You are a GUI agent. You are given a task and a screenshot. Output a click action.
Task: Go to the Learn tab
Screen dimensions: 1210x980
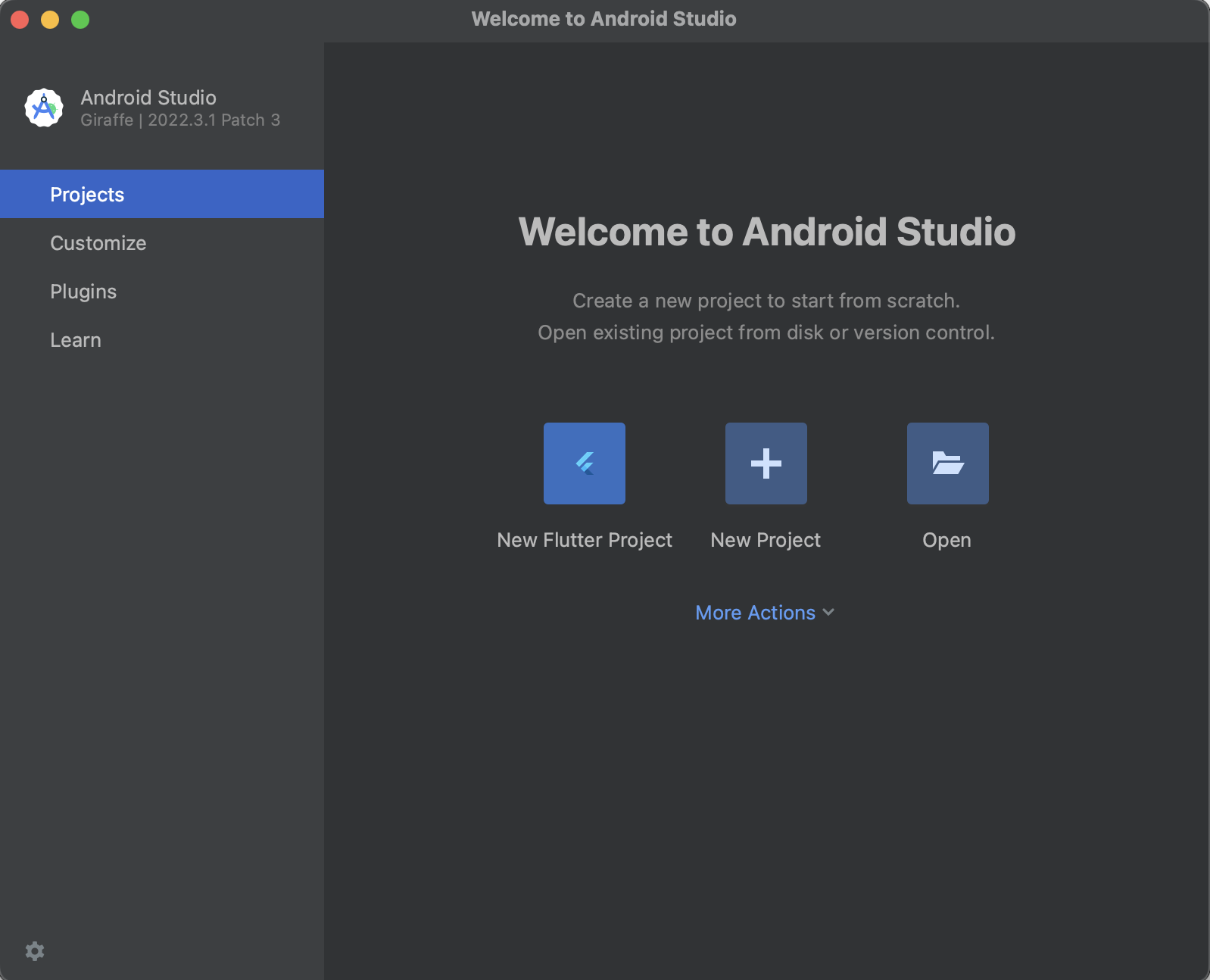click(76, 340)
